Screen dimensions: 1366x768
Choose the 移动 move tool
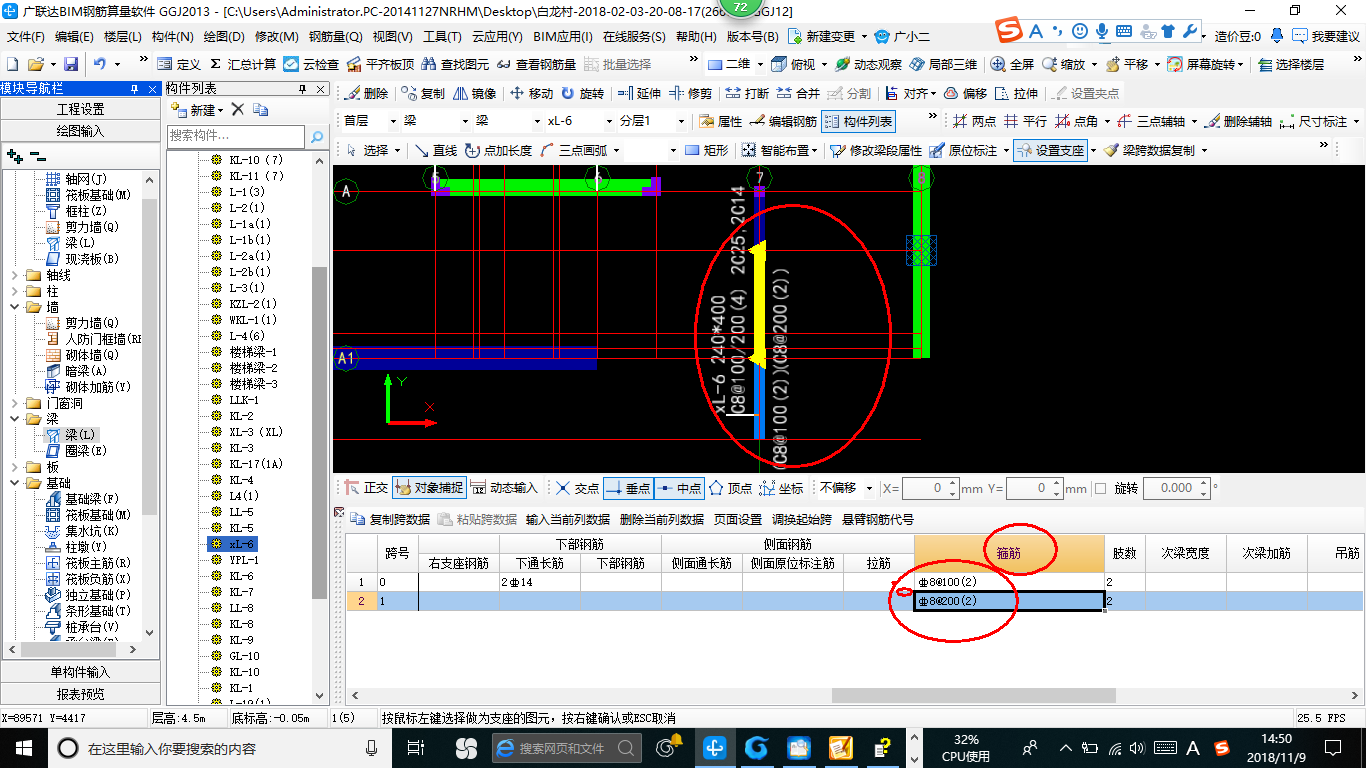(531, 93)
